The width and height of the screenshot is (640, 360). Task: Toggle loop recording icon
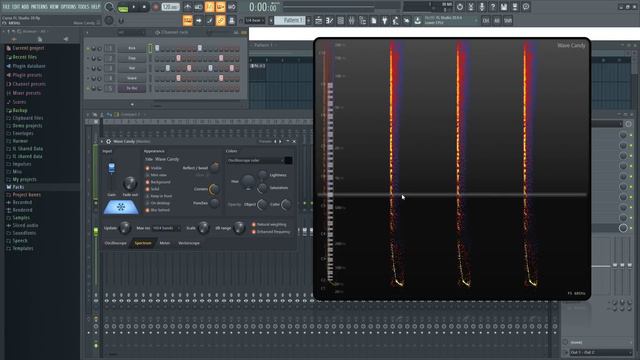(231, 7)
